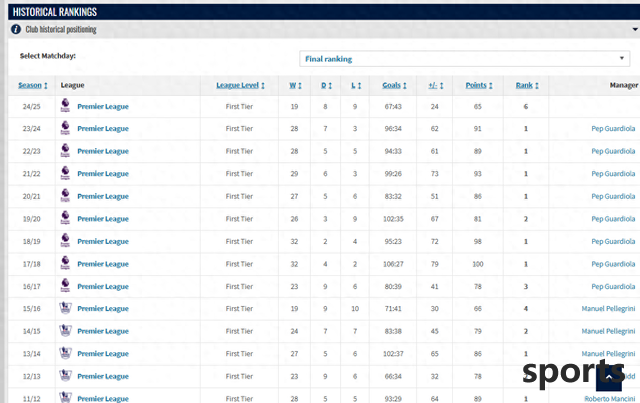Sort table by Rank column

pos(527,85)
